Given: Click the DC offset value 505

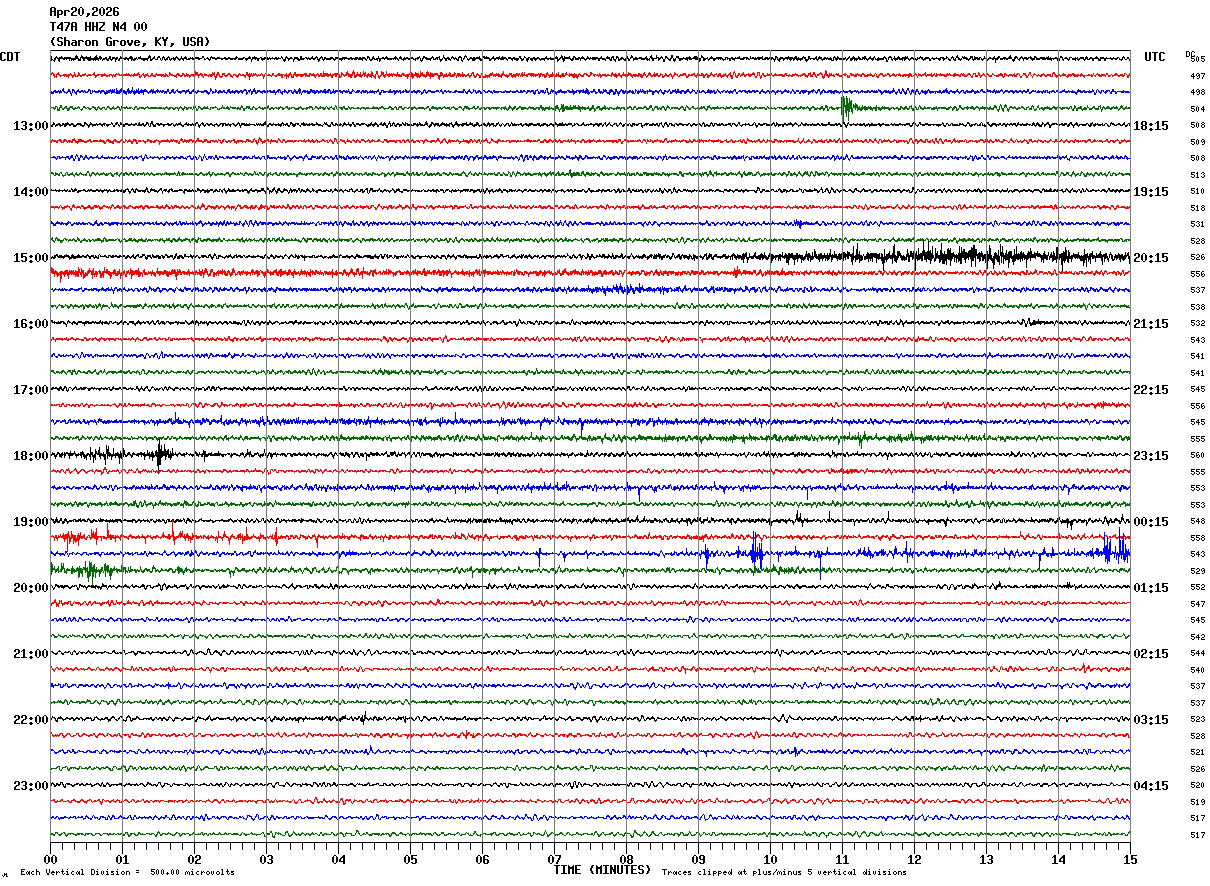Looking at the screenshot, I should [x=1197, y=60].
